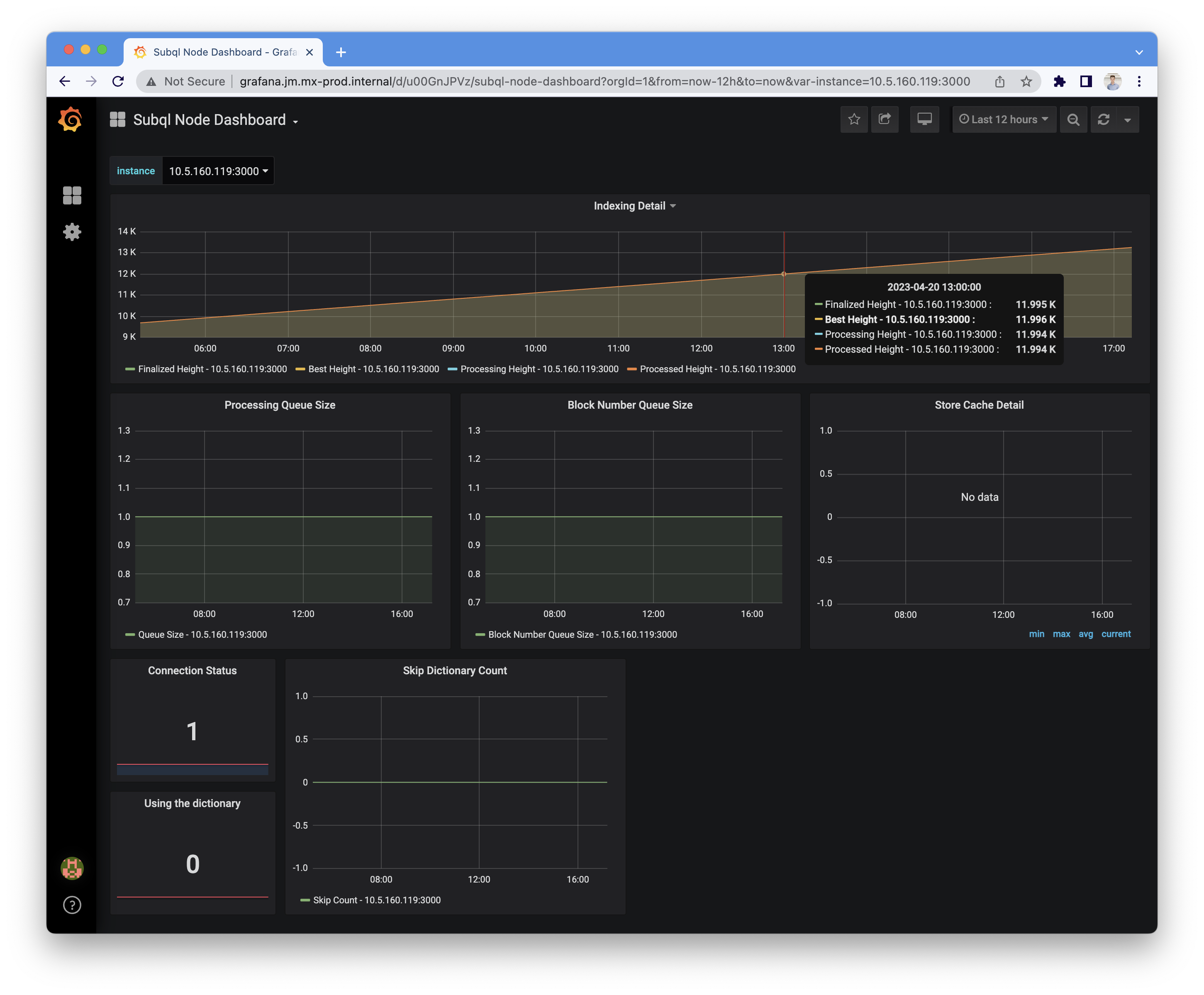Open the browser extensions puzzle icon

coord(1059,81)
